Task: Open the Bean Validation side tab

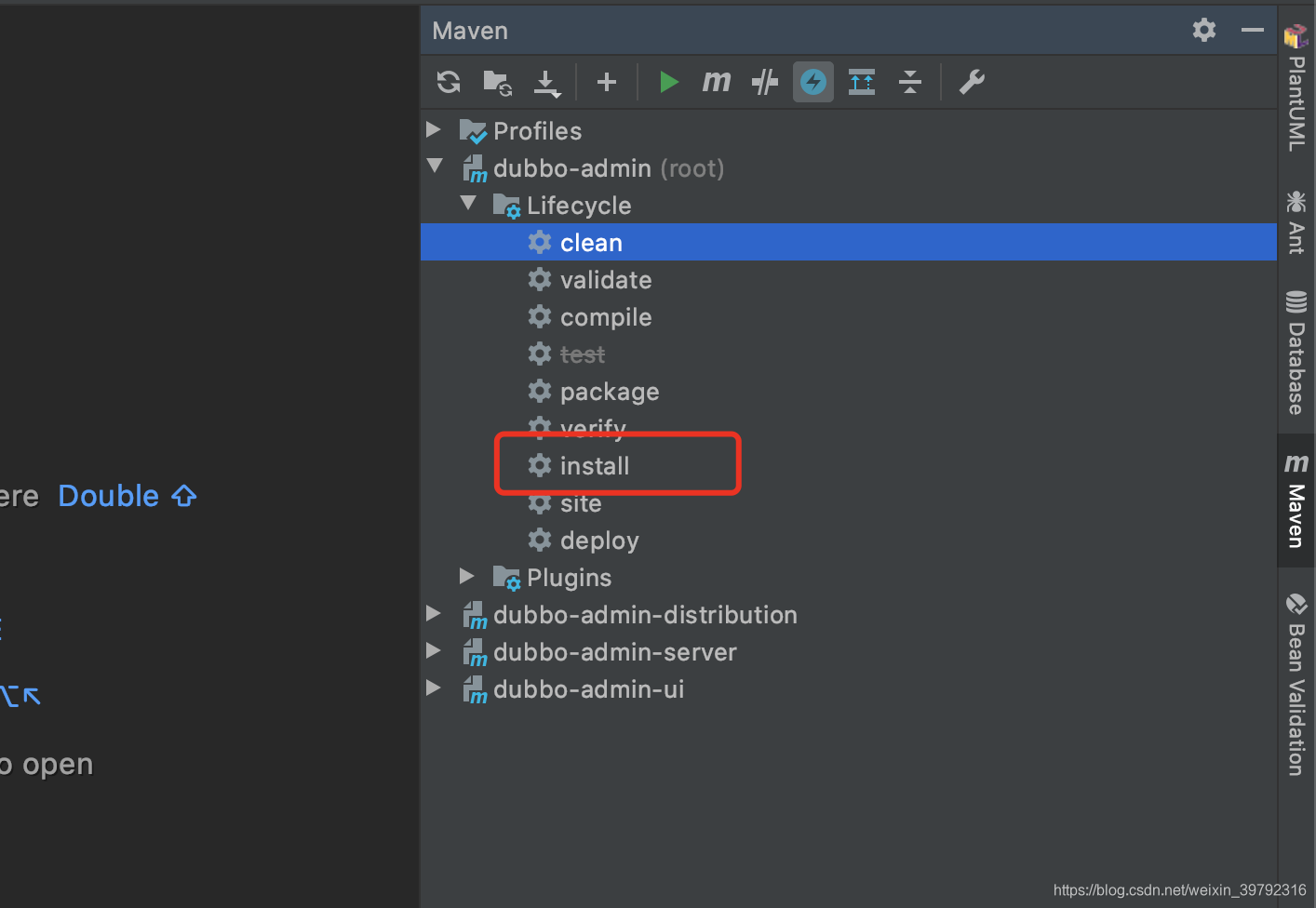Action: click(x=1296, y=684)
